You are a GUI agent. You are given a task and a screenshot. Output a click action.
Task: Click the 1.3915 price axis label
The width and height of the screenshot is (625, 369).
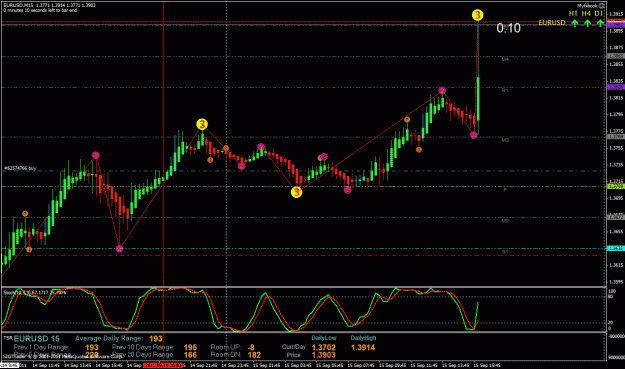click(x=616, y=14)
